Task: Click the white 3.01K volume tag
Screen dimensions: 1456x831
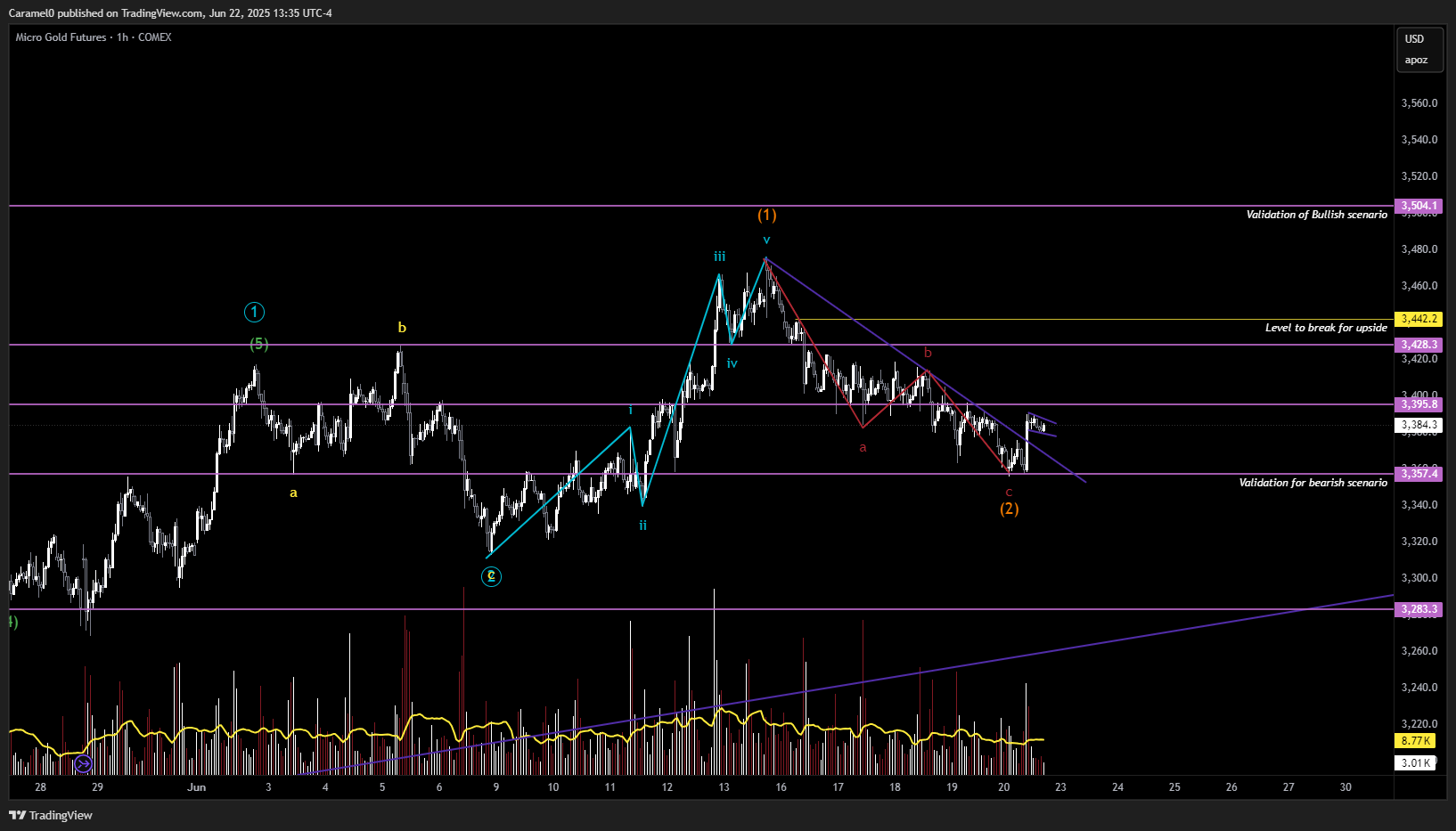Action: tap(1415, 763)
